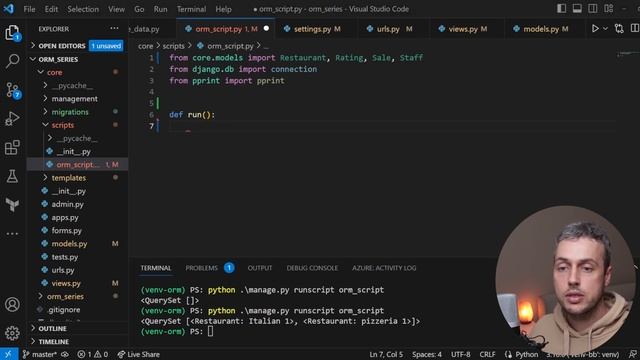
Task: Toggle the Primary Side Bar layout icon
Action: click(x=561, y=8)
